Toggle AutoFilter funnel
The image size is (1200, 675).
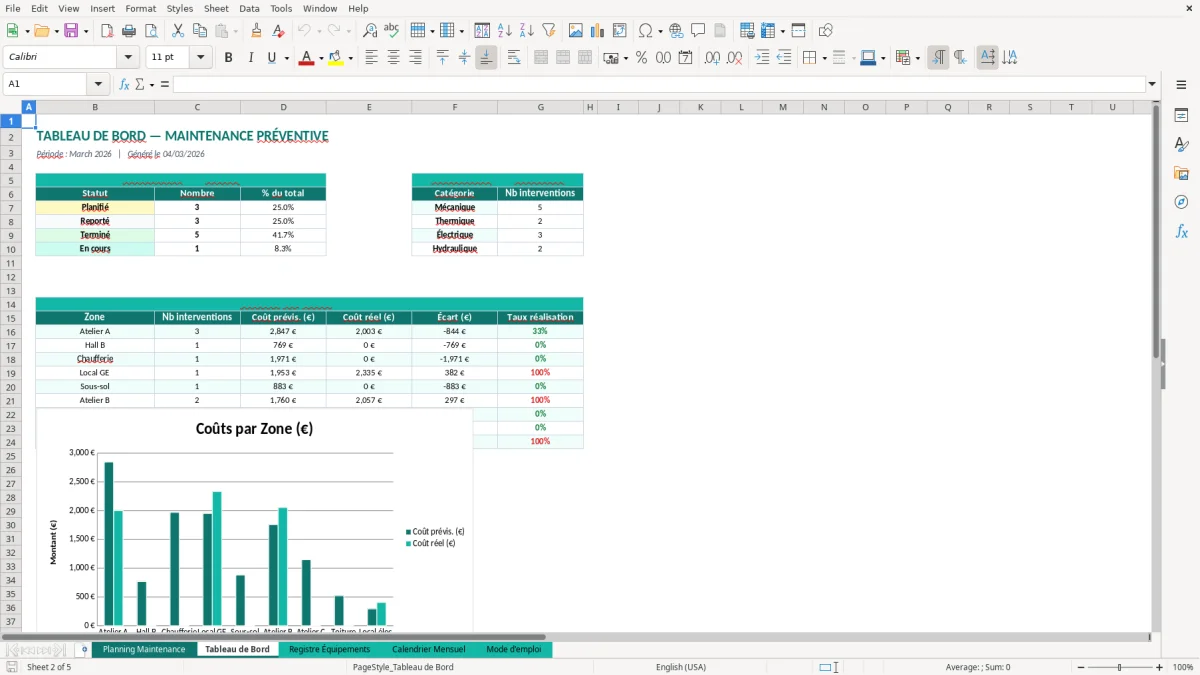click(x=549, y=31)
